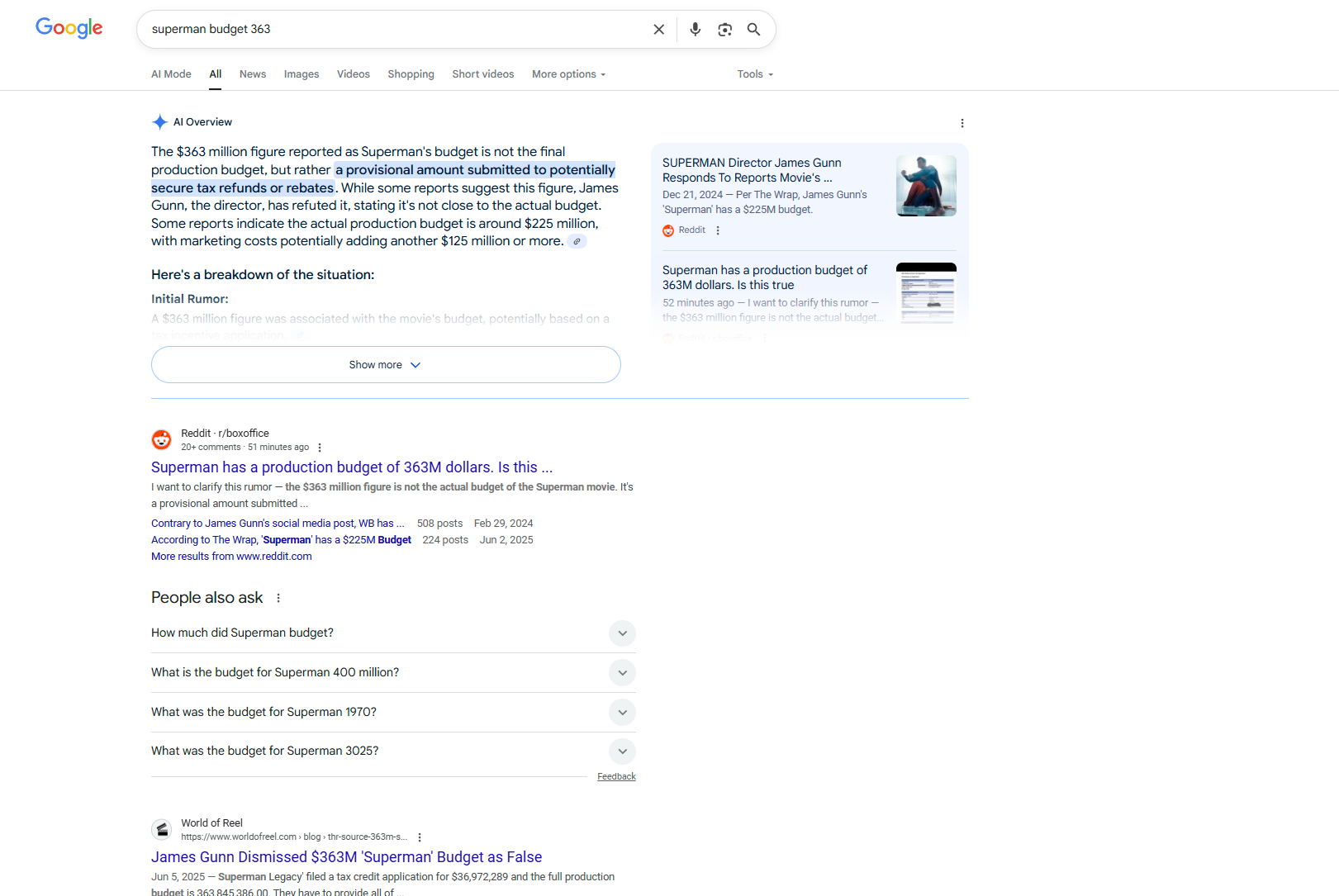The height and width of the screenshot is (896, 1339).
Task: Switch to the News tab
Action: click(253, 74)
